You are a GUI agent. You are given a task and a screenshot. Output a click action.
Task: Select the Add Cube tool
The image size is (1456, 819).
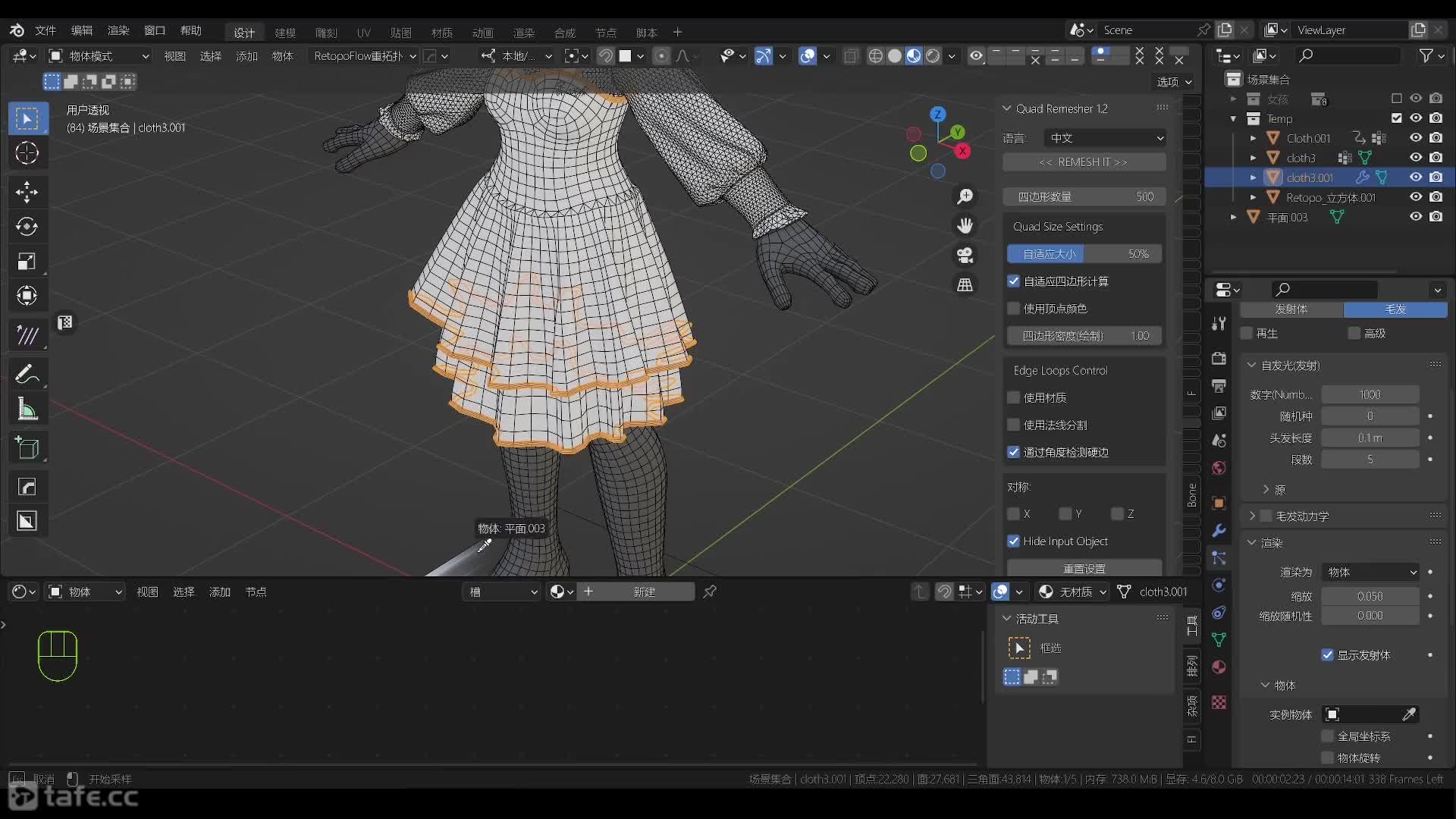pyautogui.click(x=27, y=448)
